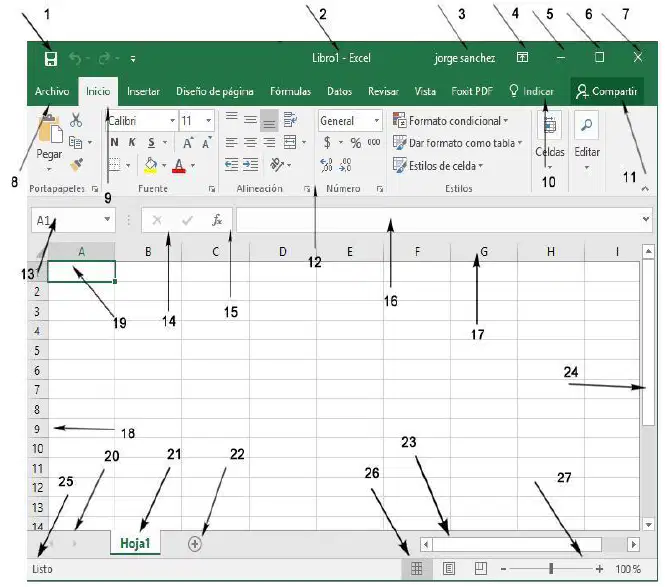Open the Estilos de celda menu

pos(438,165)
